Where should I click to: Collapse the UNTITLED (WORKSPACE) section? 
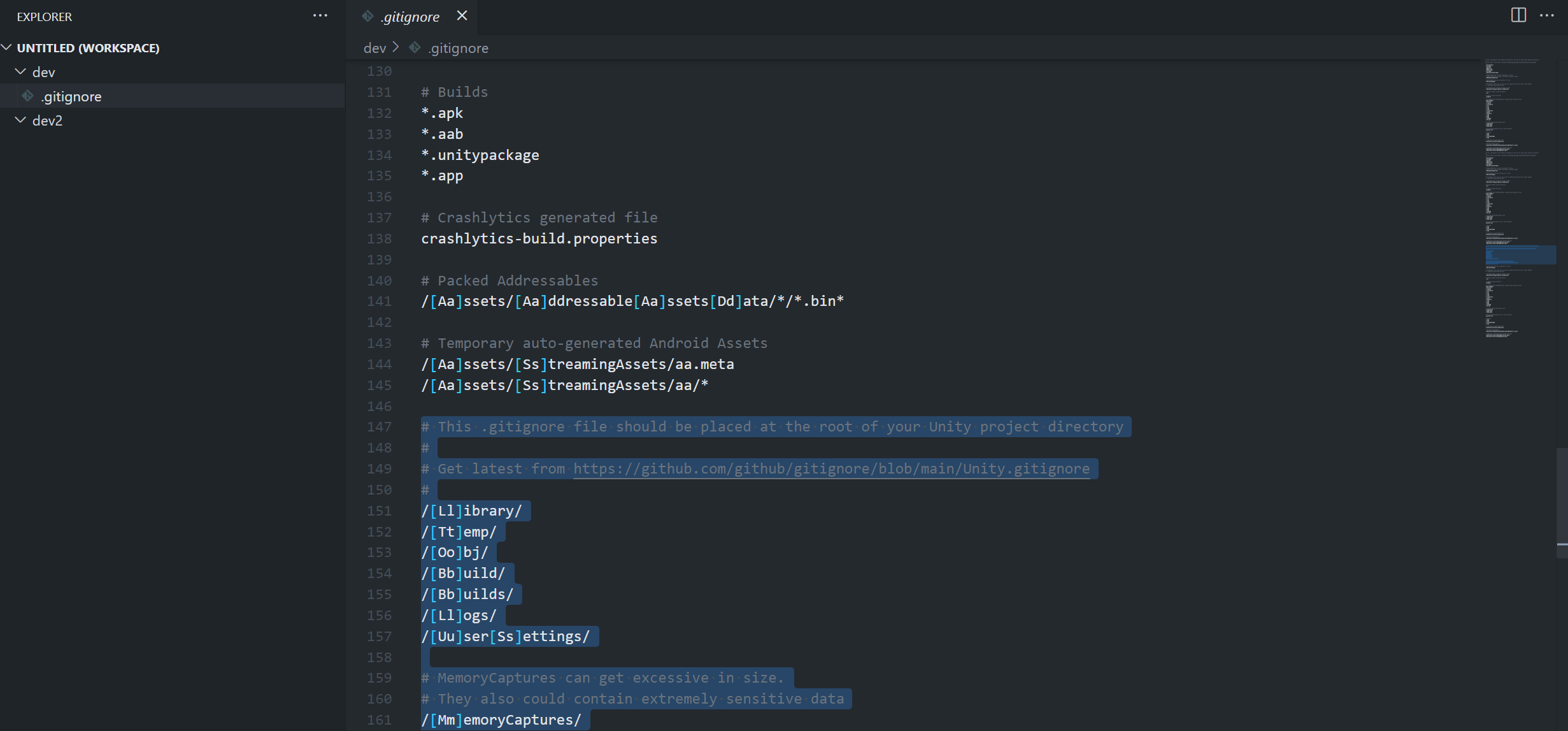(7, 48)
